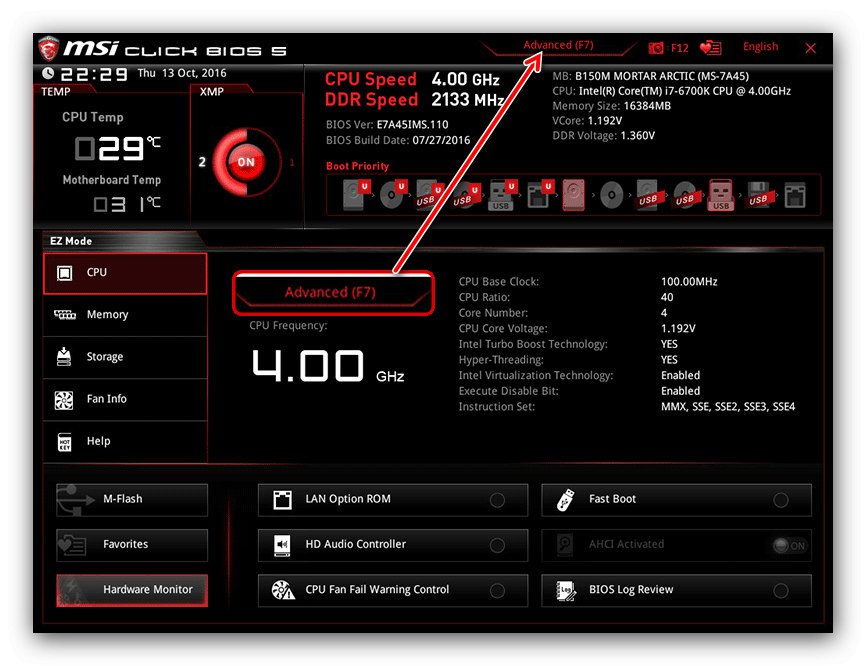Viewport: 866px width, 666px height.
Task: Click the DDR Voltage 1.360V line
Action: [604, 136]
